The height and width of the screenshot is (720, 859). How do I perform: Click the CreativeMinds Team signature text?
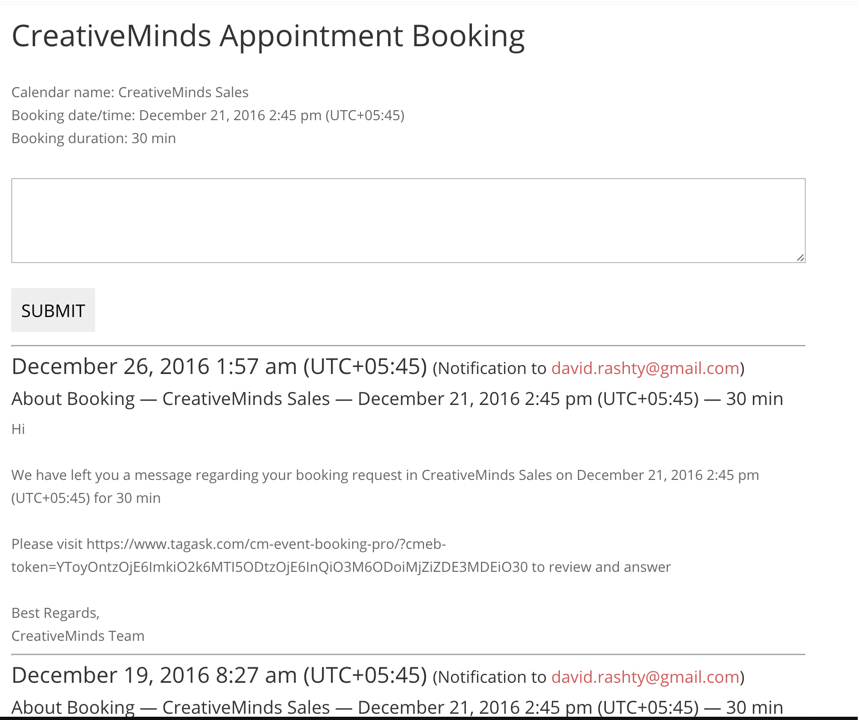(x=78, y=636)
